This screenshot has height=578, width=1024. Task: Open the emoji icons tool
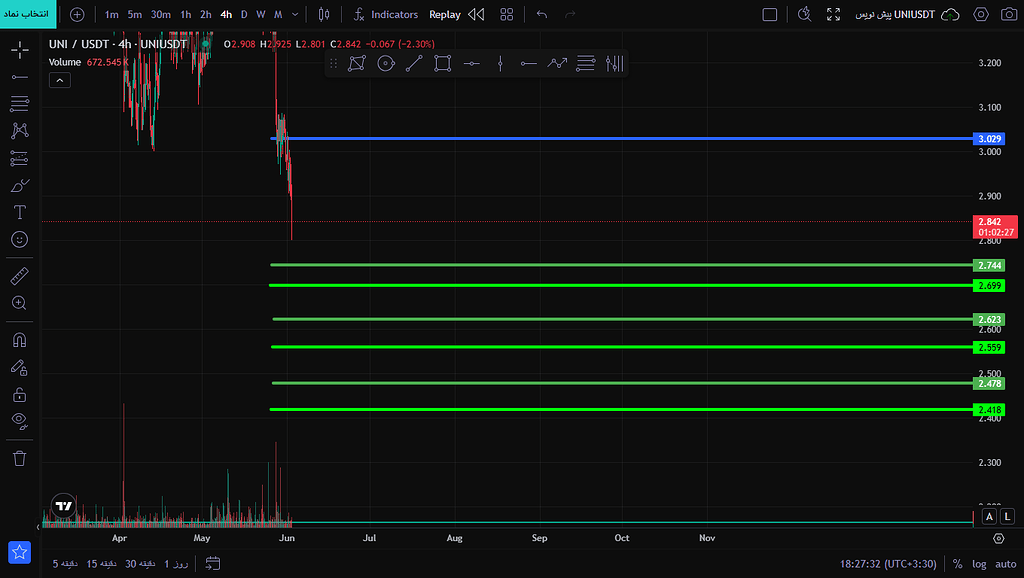coord(20,240)
